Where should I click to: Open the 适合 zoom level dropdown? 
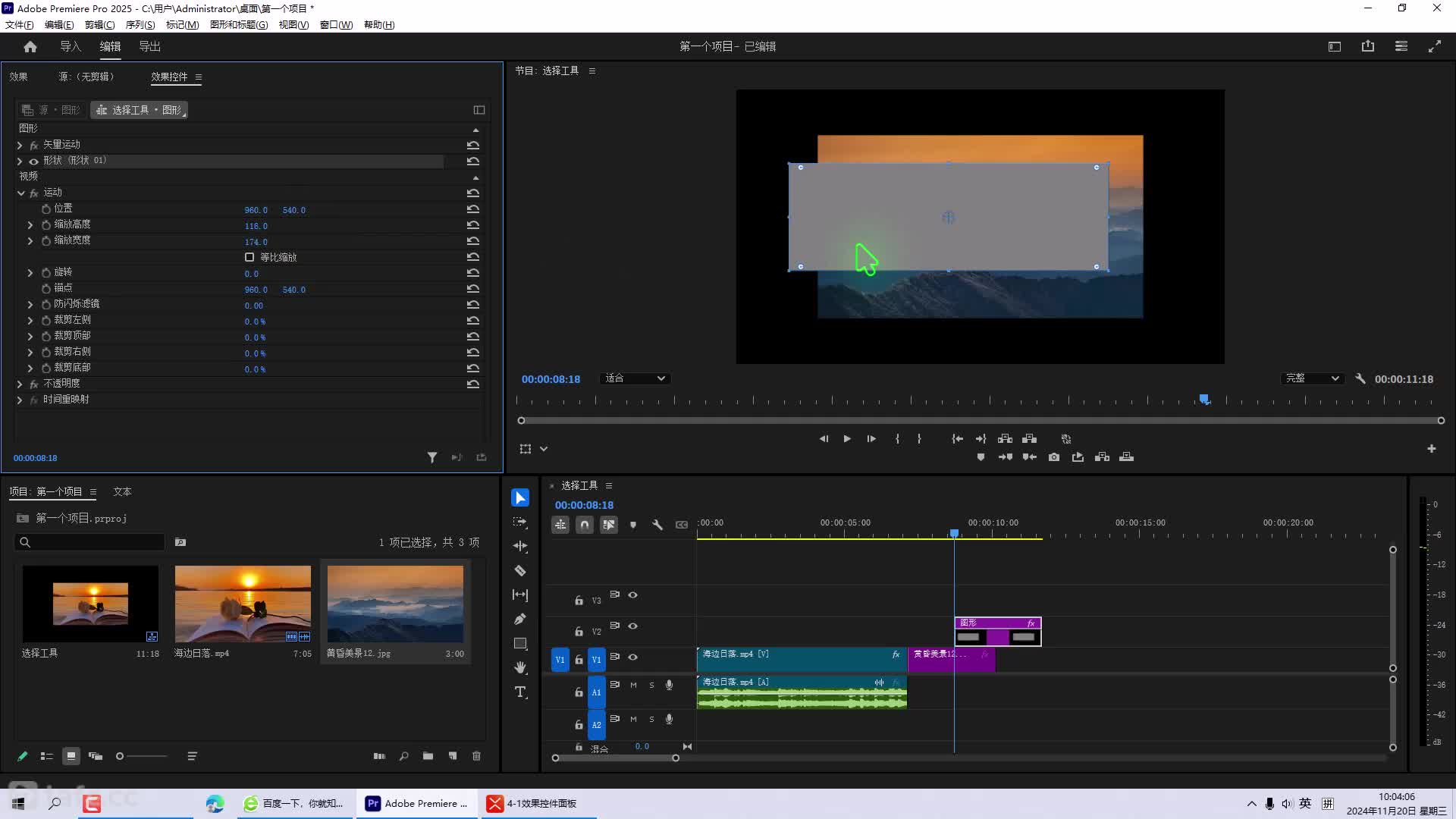[635, 378]
